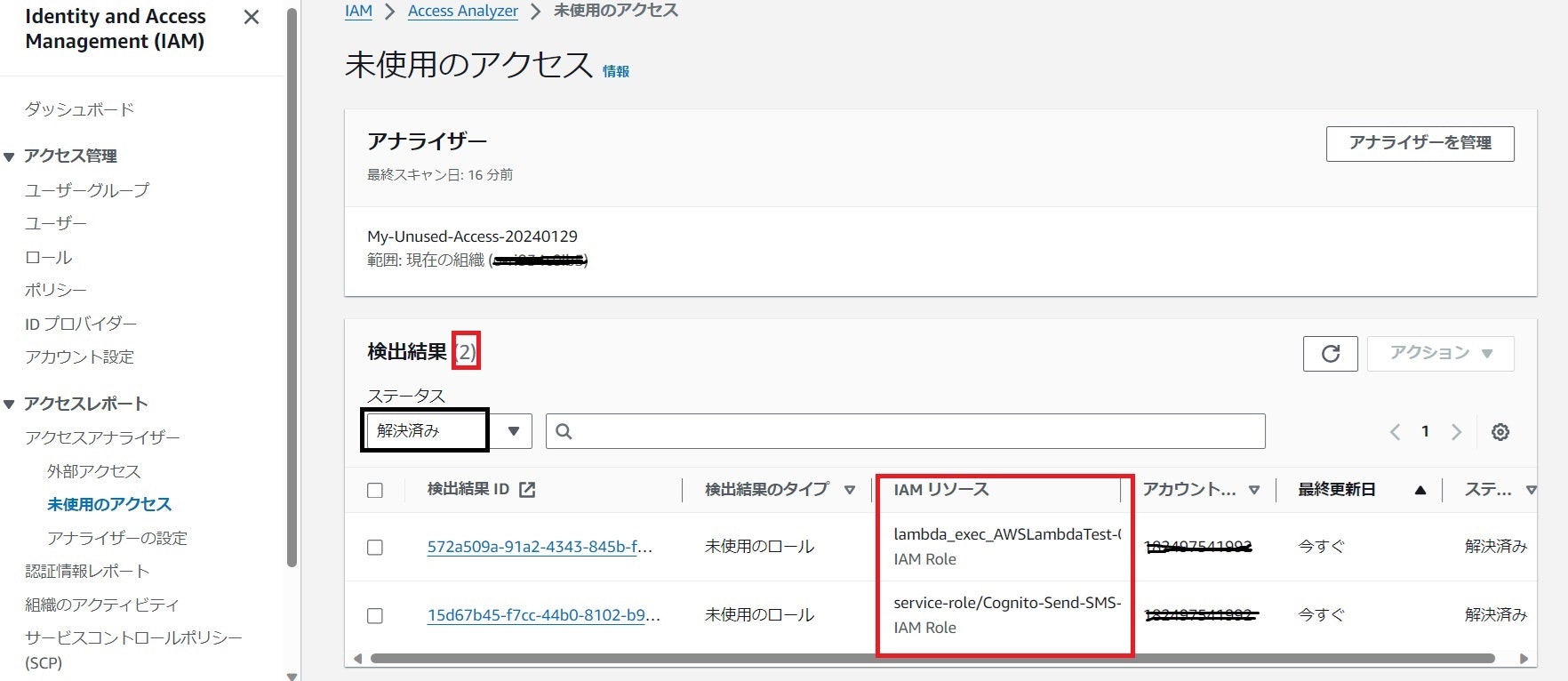
Task: Open ユーザー in the sidebar
Action: point(56,223)
